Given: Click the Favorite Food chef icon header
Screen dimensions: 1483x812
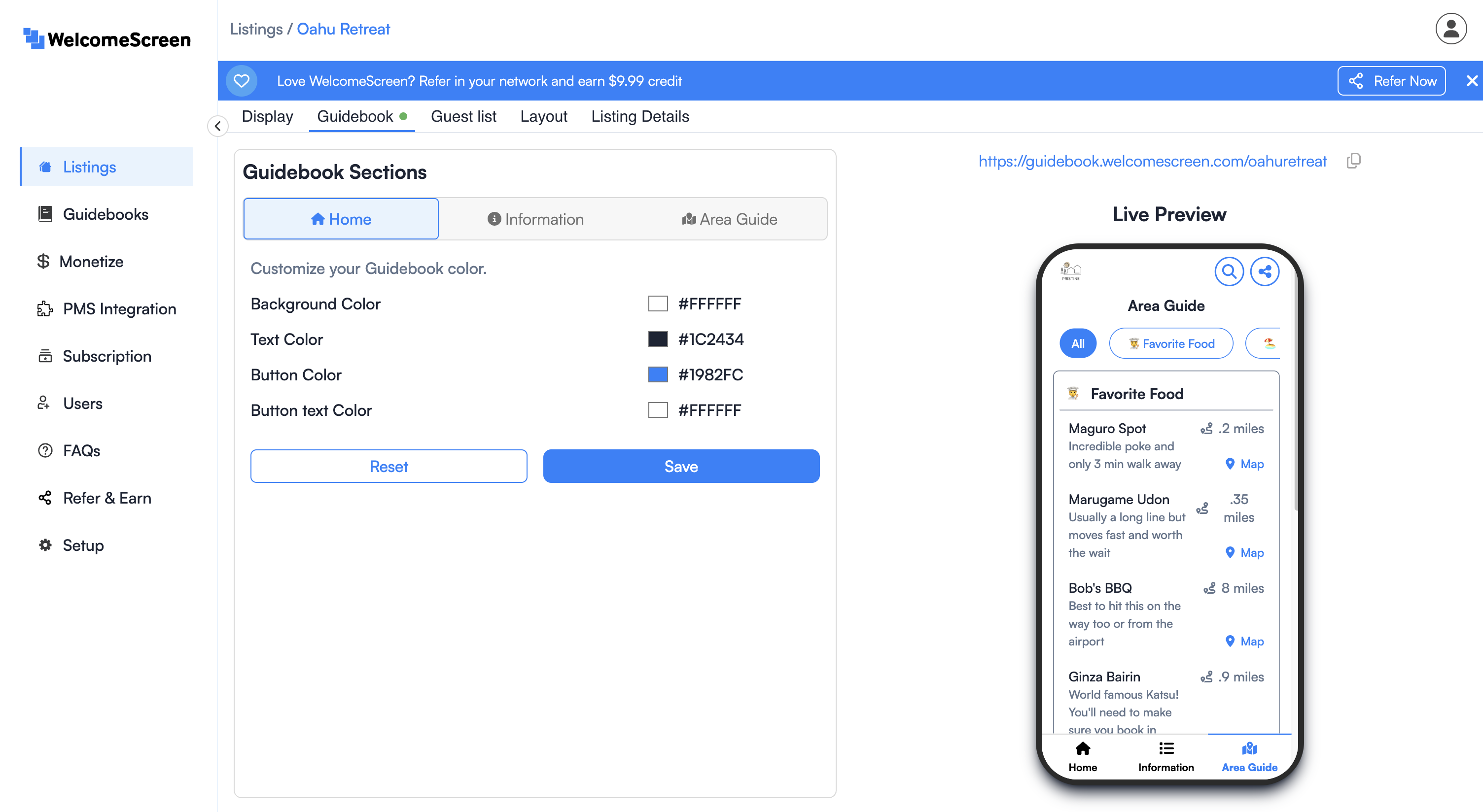Looking at the screenshot, I should click(x=1073, y=394).
